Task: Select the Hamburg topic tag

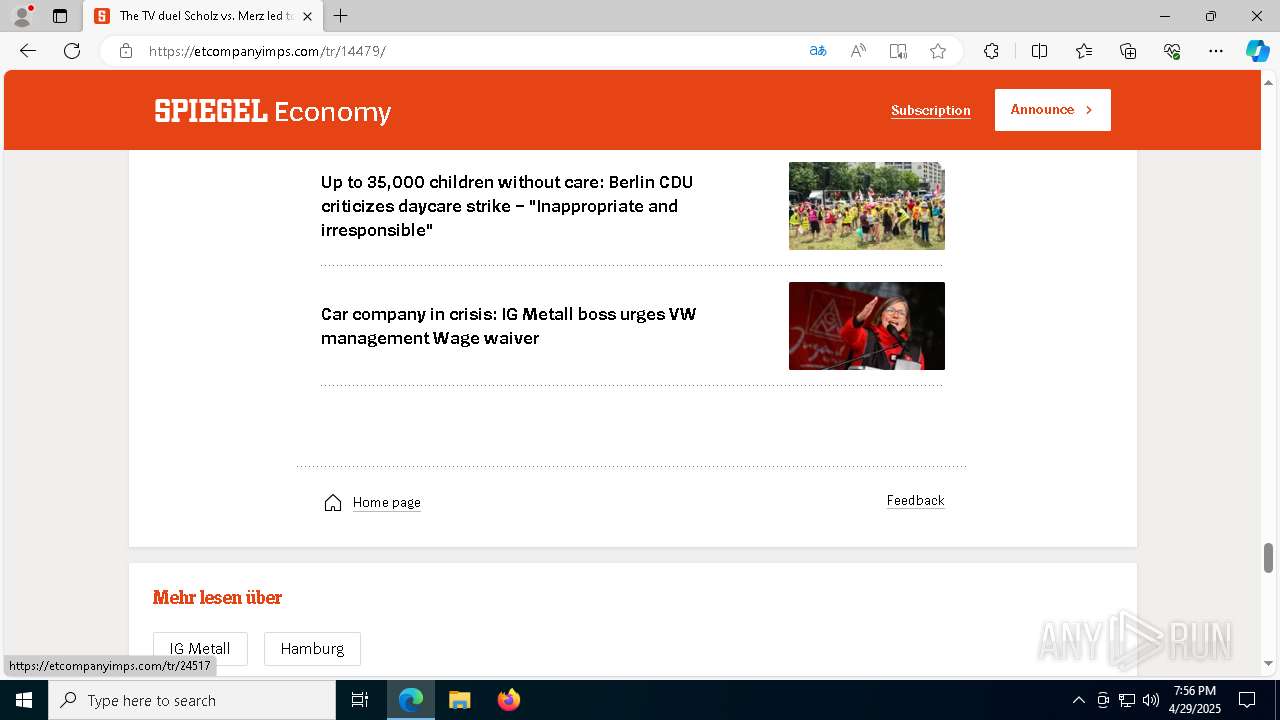Action: 312,649
